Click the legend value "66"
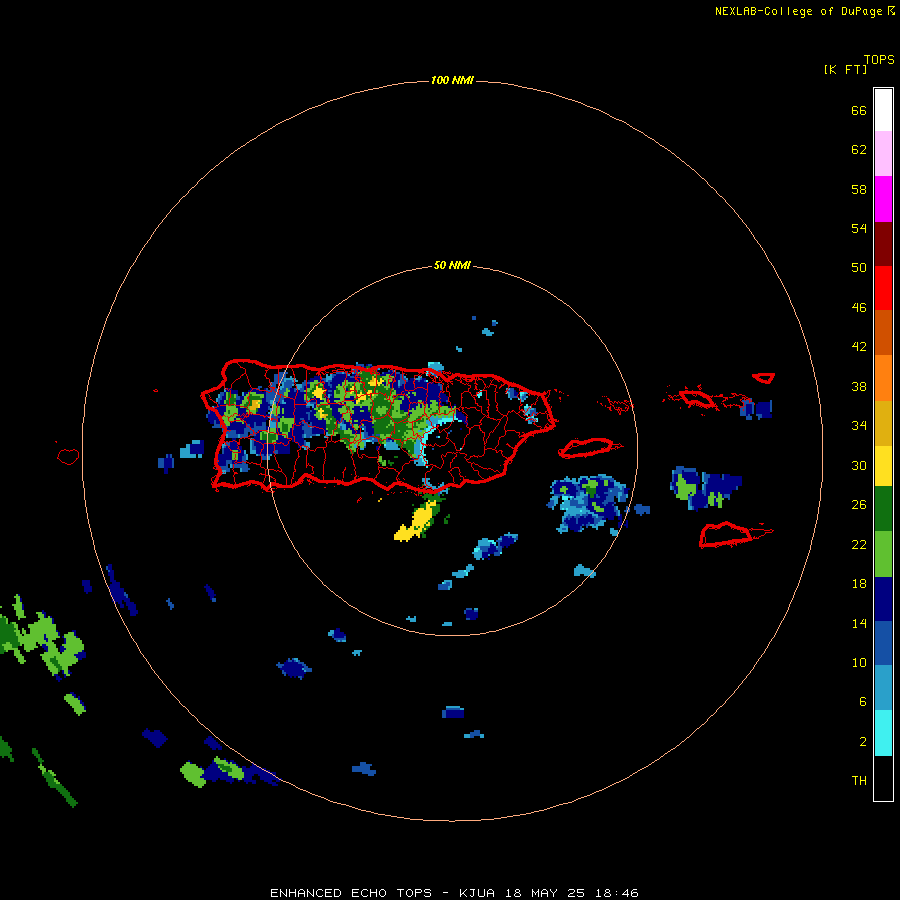This screenshot has height=900, width=900. pos(859,110)
